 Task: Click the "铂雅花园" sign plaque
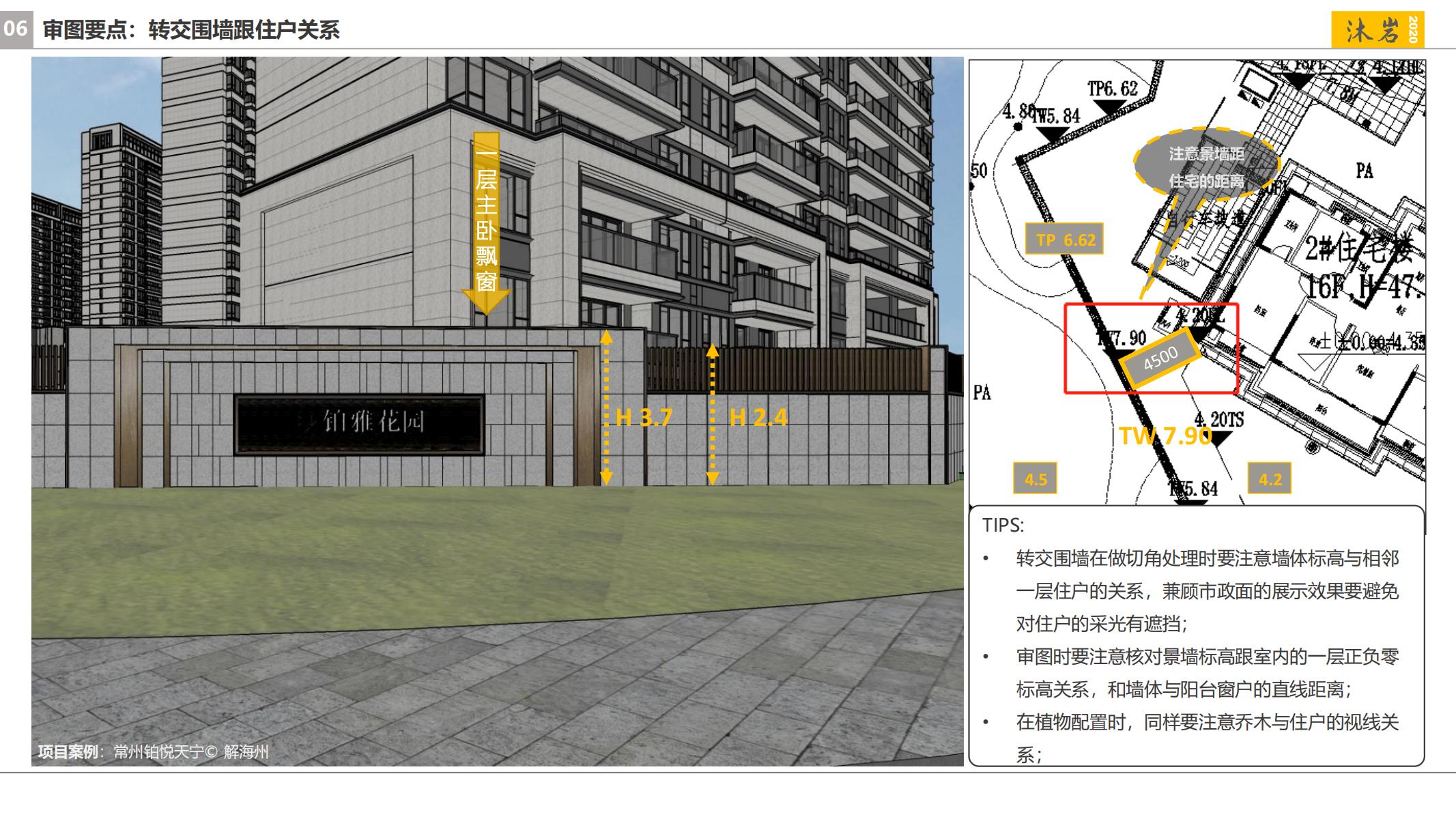coord(359,424)
